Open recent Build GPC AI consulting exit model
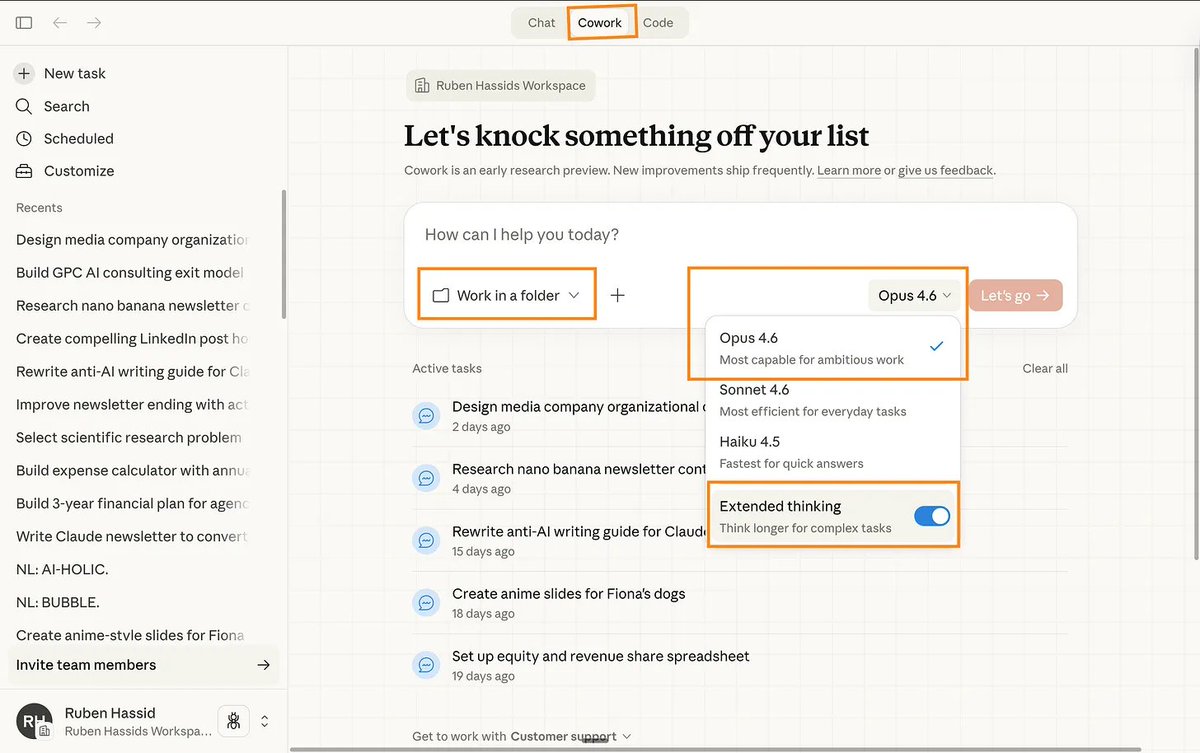The width and height of the screenshot is (1200, 753). pos(130,272)
